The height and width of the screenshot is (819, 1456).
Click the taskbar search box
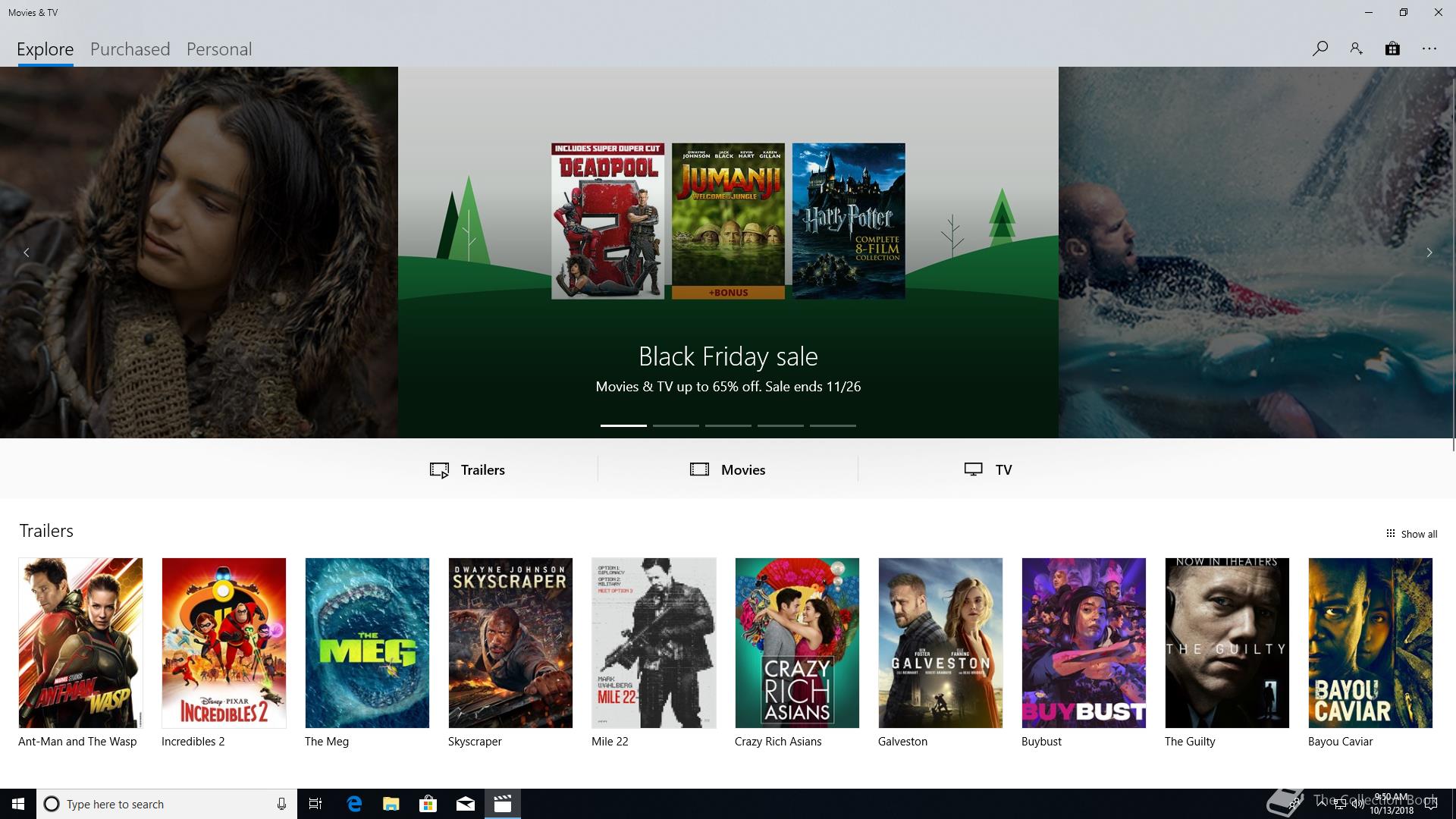pyautogui.click(x=167, y=804)
